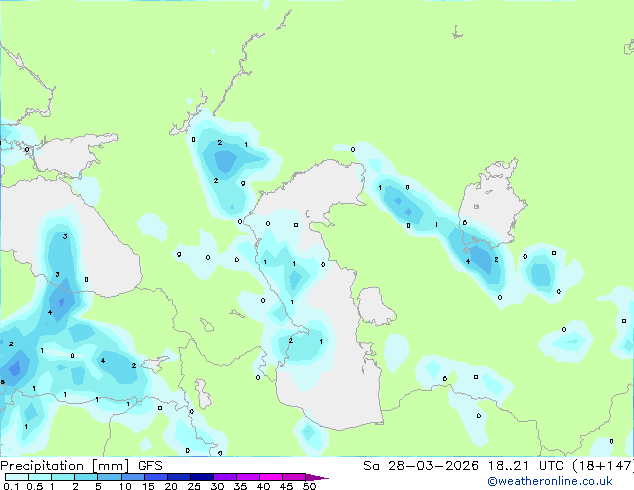634x490 pixels.
Task: Click the legend scale label '0.1'
Action: pos(11,486)
